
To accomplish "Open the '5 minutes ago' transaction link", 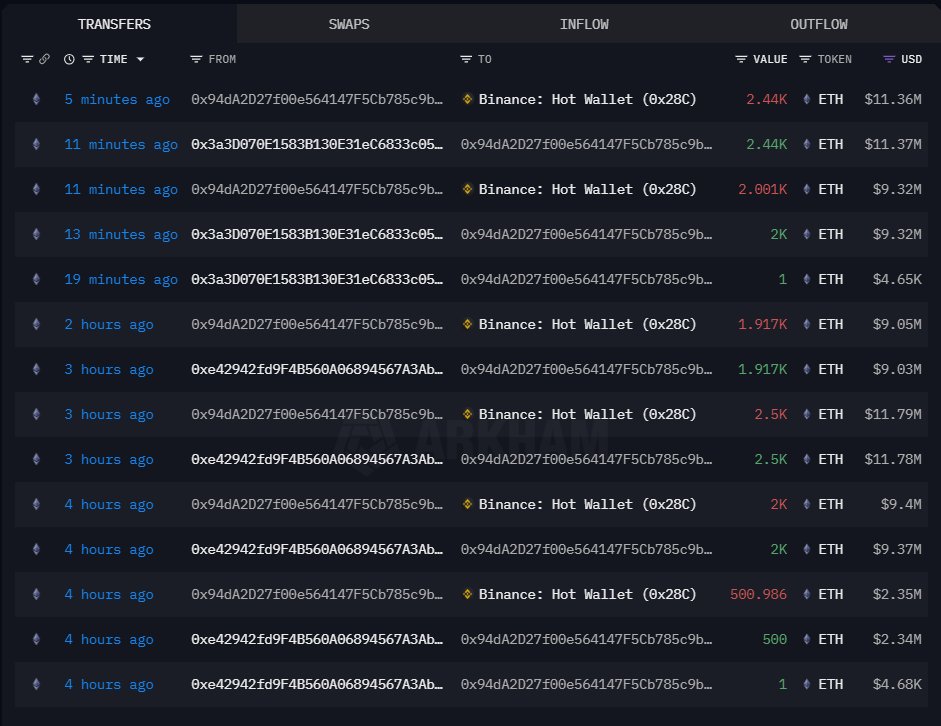I will (x=117, y=100).
